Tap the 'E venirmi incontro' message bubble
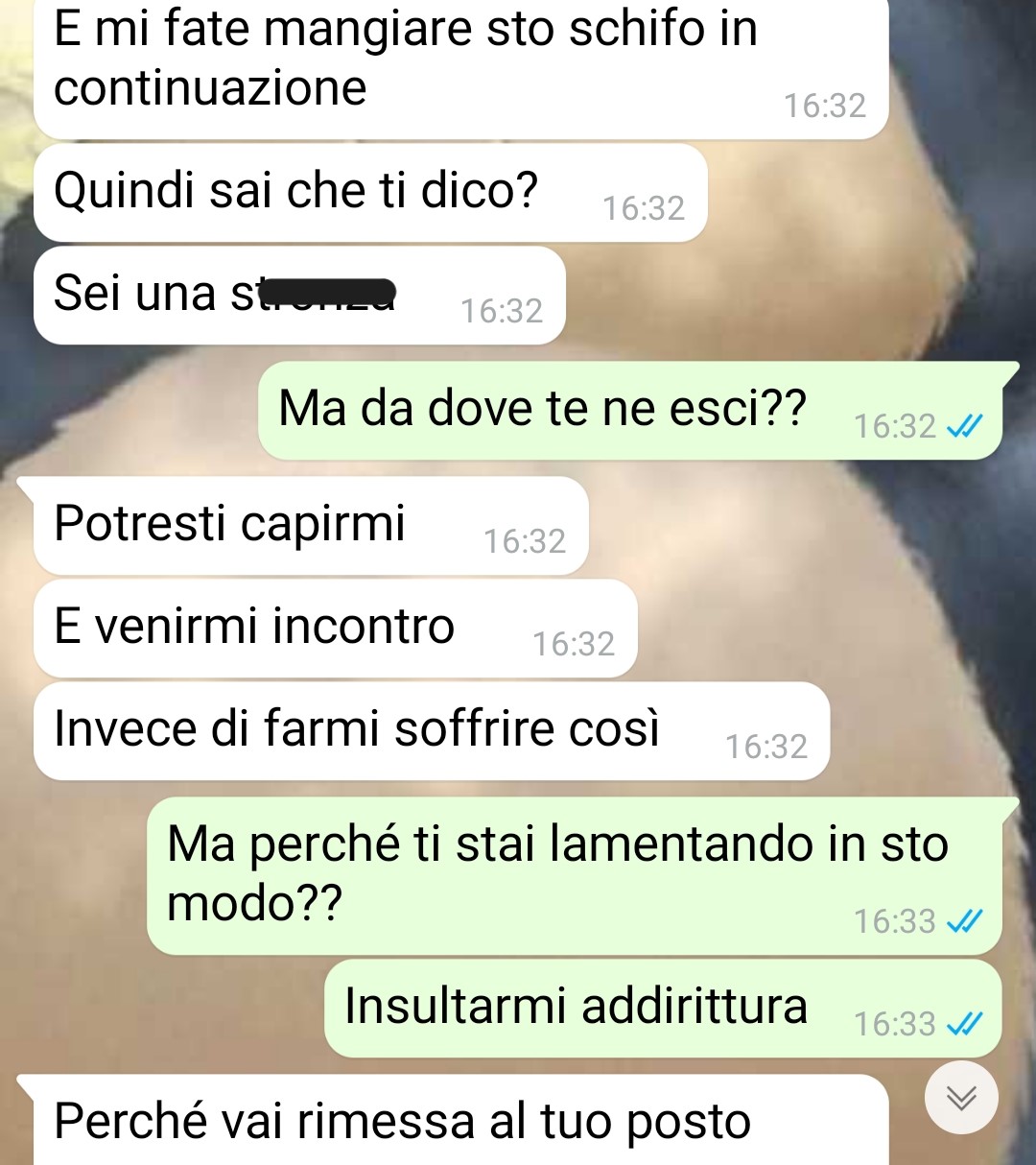Viewport: 1036px width, 1165px height. [x=336, y=629]
